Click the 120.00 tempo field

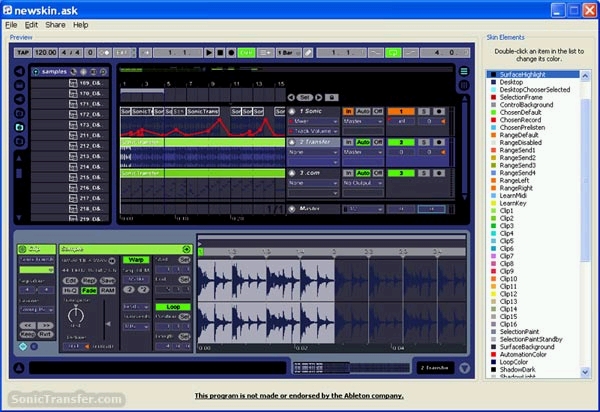(46, 53)
